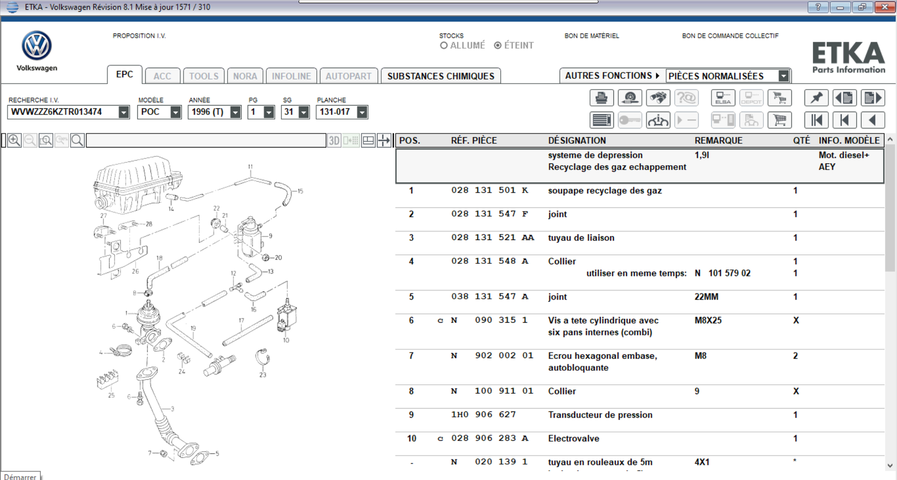Click the PROPOSITION I.V. label
Screen dimensions: 897x480
pyautogui.click(x=139, y=35)
